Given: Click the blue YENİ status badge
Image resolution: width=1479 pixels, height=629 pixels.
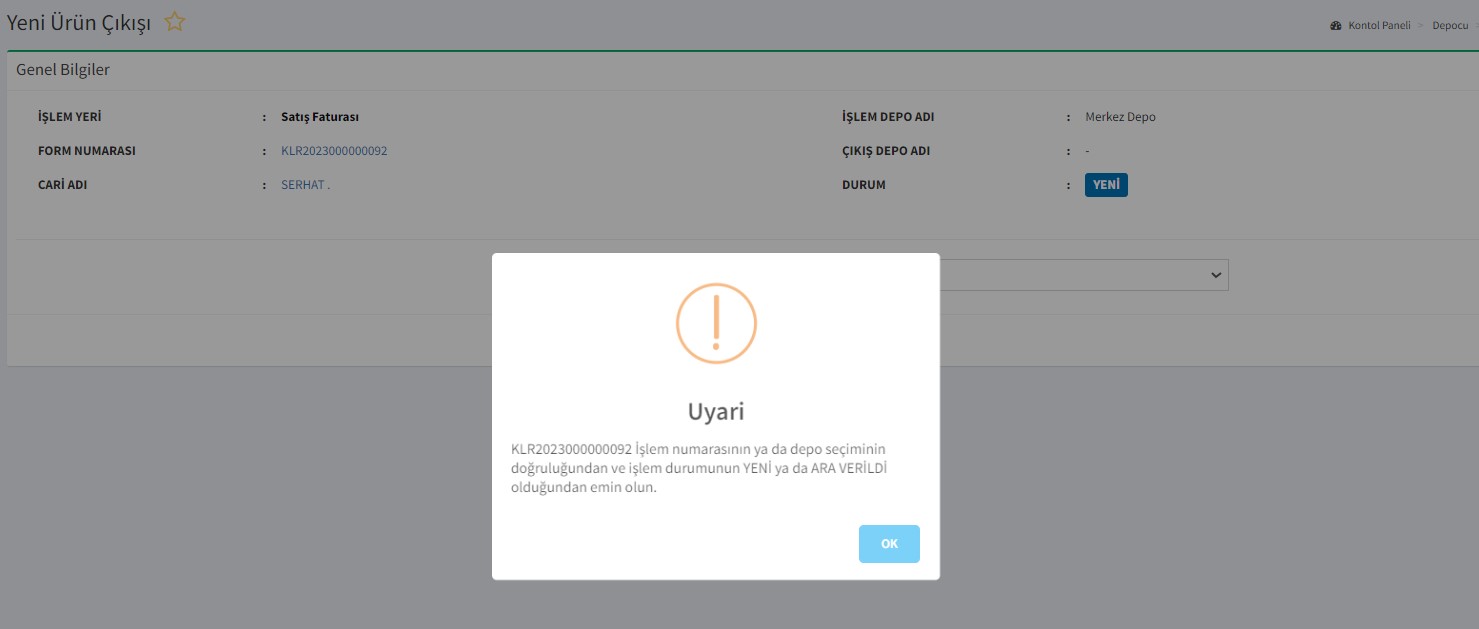Looking at the screenshot, I should 1106,185.
